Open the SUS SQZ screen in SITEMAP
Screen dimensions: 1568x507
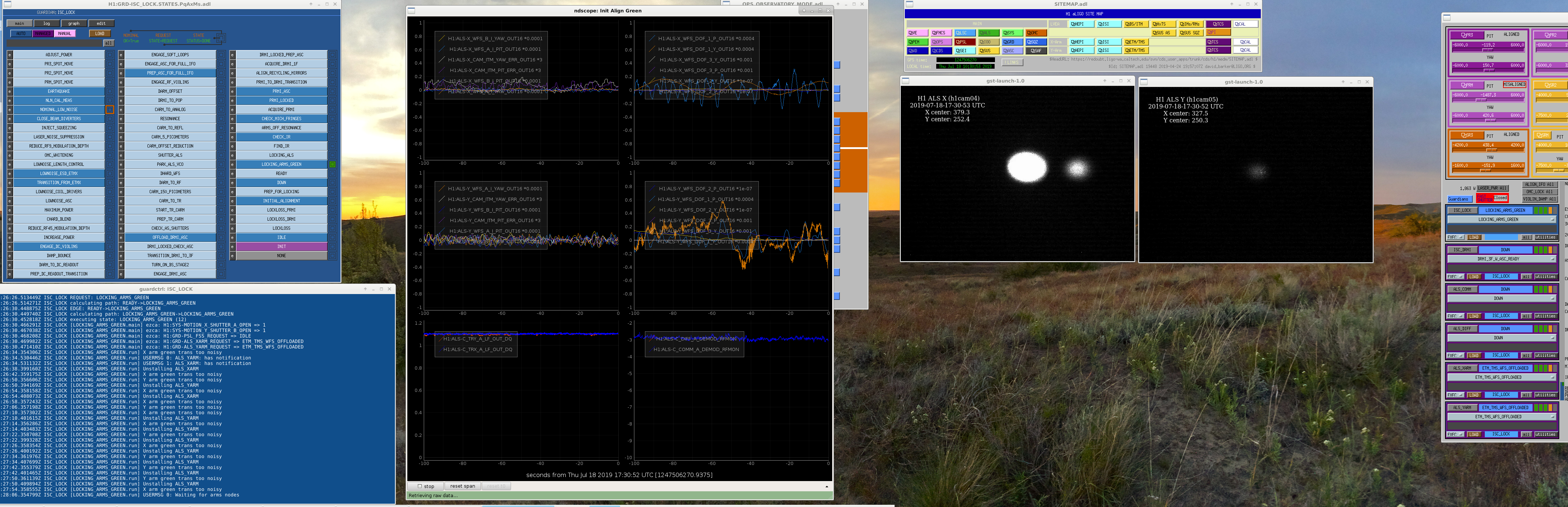[x=1191, y=33]
